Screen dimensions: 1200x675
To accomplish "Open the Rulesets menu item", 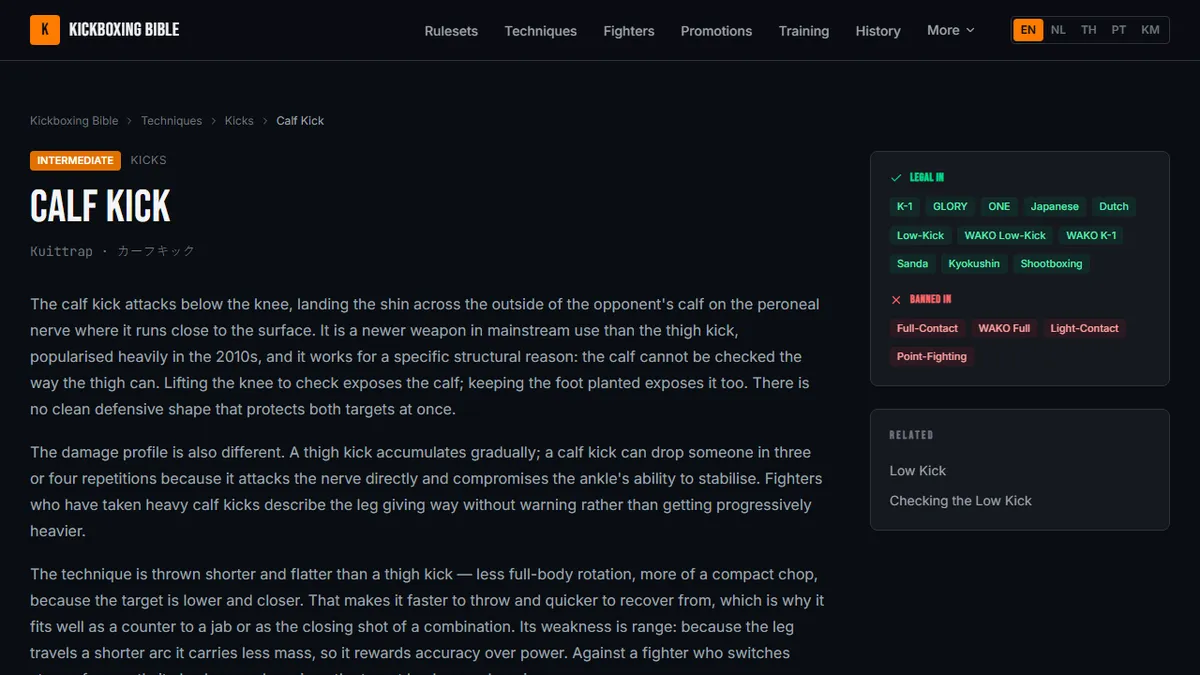I will tap(451, 31).
